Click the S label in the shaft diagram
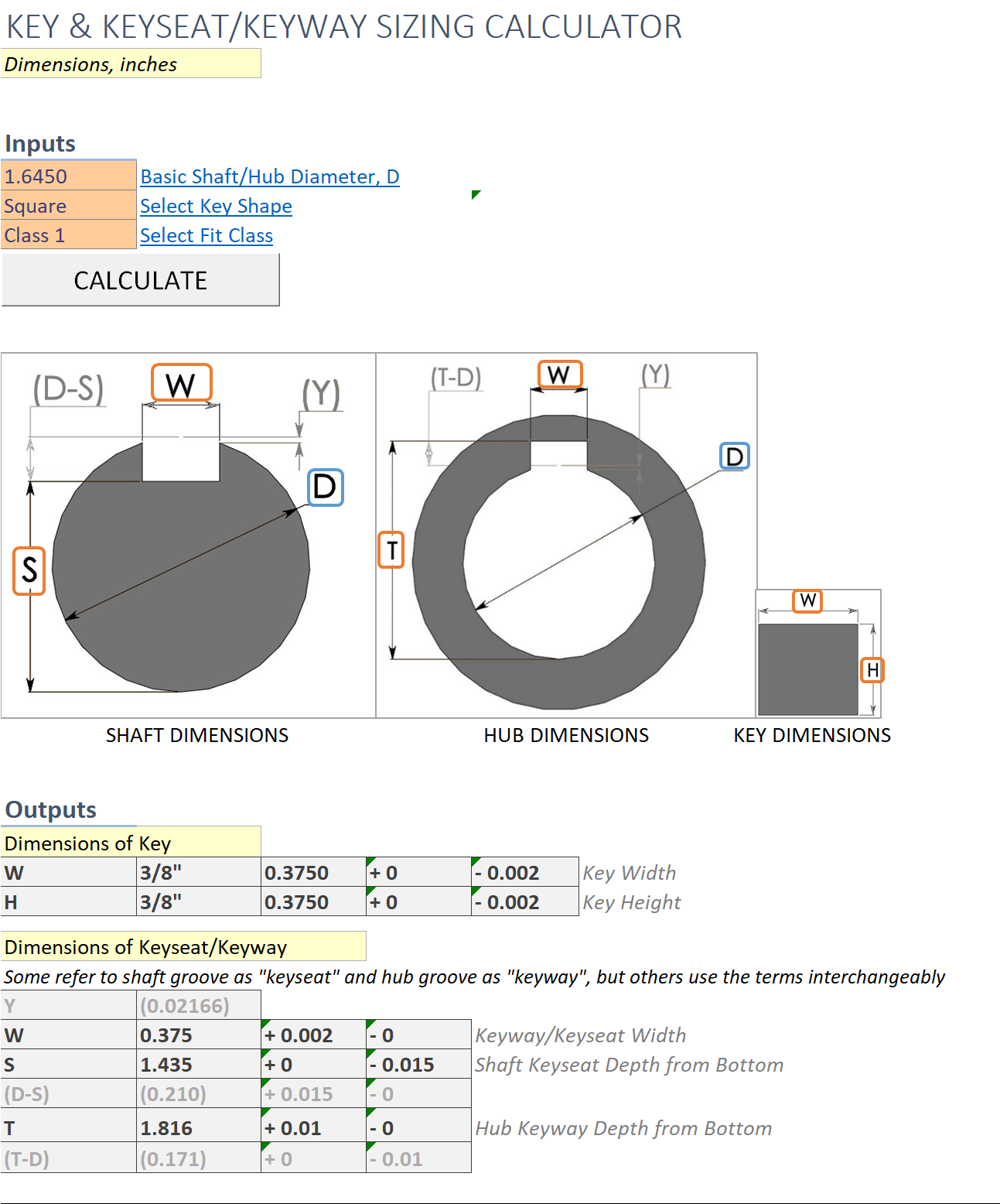The height and width of the screenshot is (1204, 1000). [x=29, y=570]
